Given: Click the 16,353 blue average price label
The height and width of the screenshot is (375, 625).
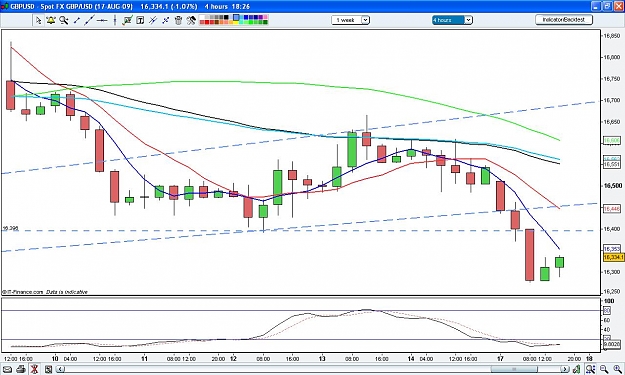Looking at the screenshot, I should (x=612, y=249).
